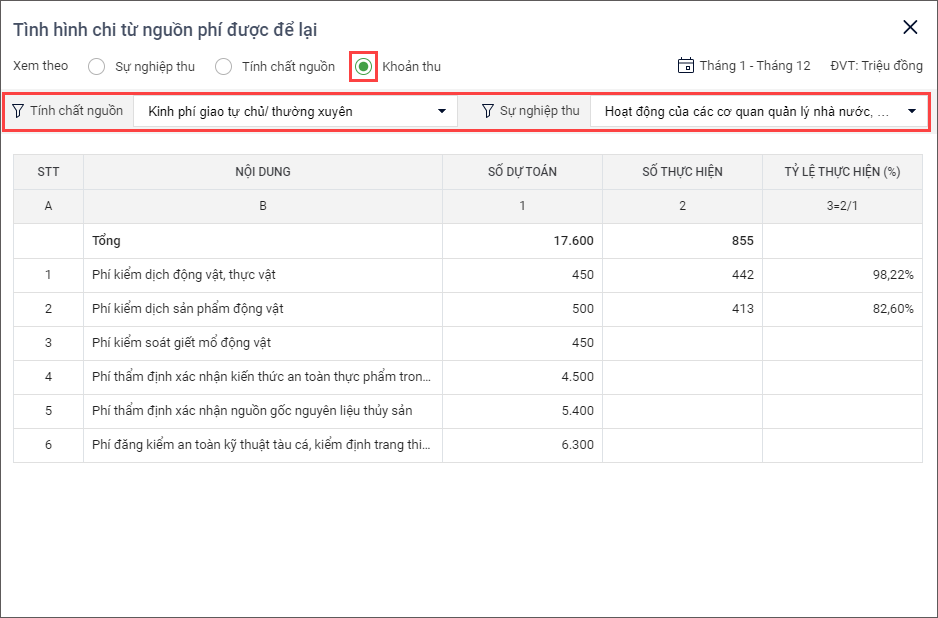Select the Tính chất nguồn radio button
This screenshot has height=618, width=938.
click(x=223, y=67)
